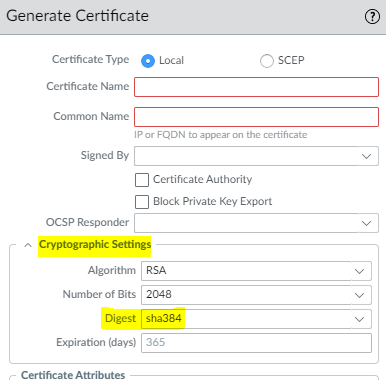Open the Number of Bits dropdown arrow

click(359, 295)
